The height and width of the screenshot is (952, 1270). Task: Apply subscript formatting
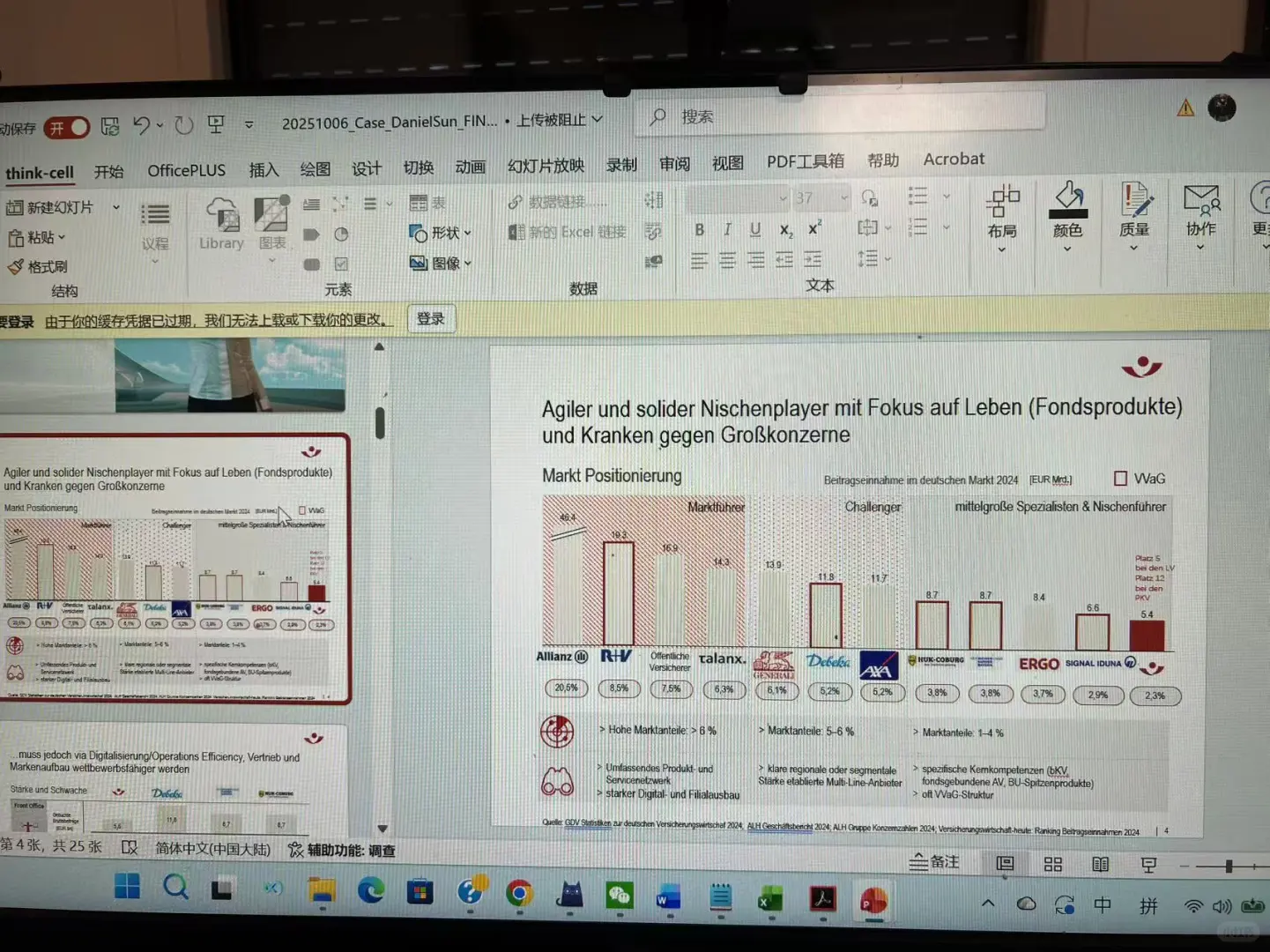786,229
